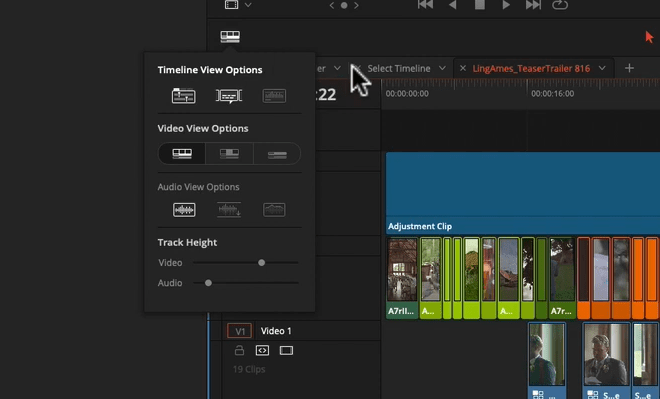
Task: Lock the Video 1 track
Action: pyautogui.click(x=239, y=350)
